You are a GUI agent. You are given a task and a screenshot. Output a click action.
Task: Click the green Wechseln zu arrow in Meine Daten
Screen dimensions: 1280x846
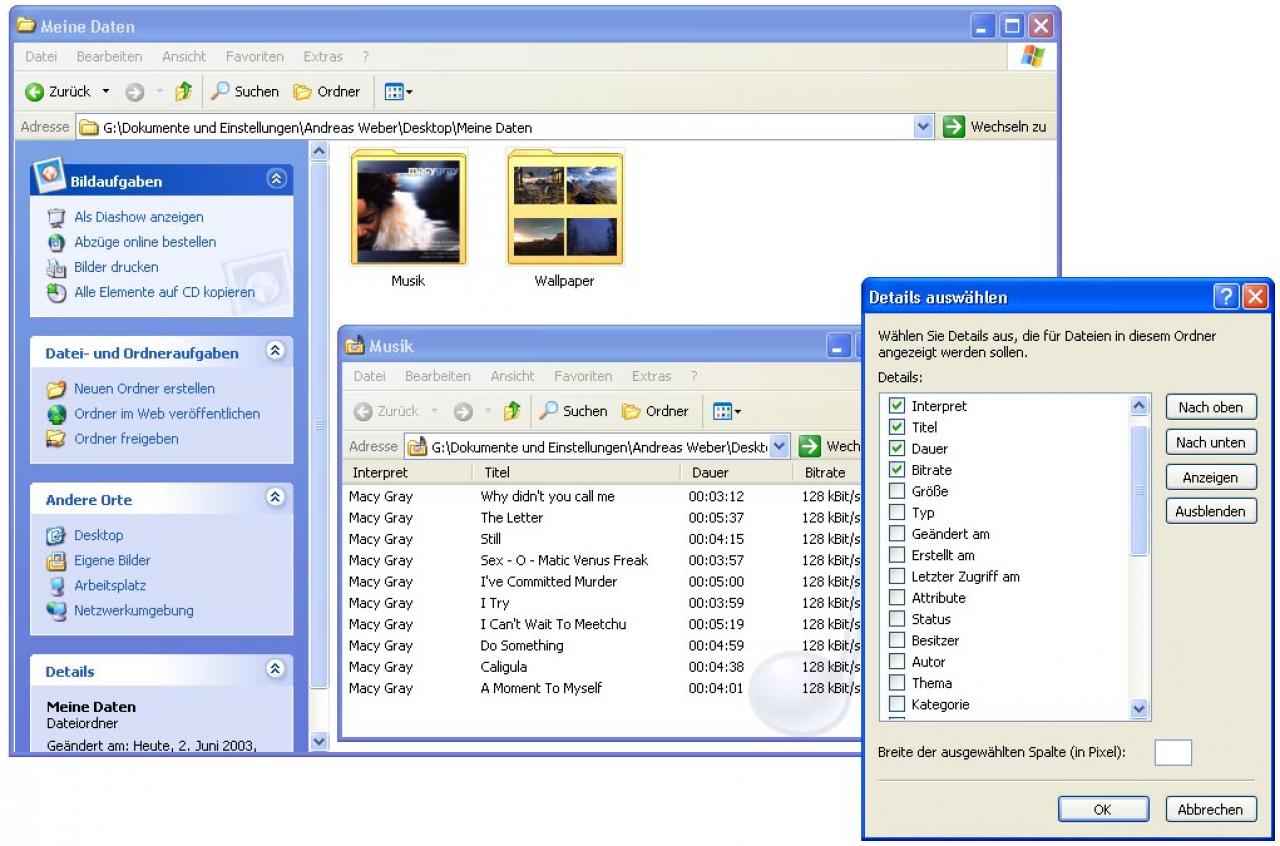pos(954,127)
